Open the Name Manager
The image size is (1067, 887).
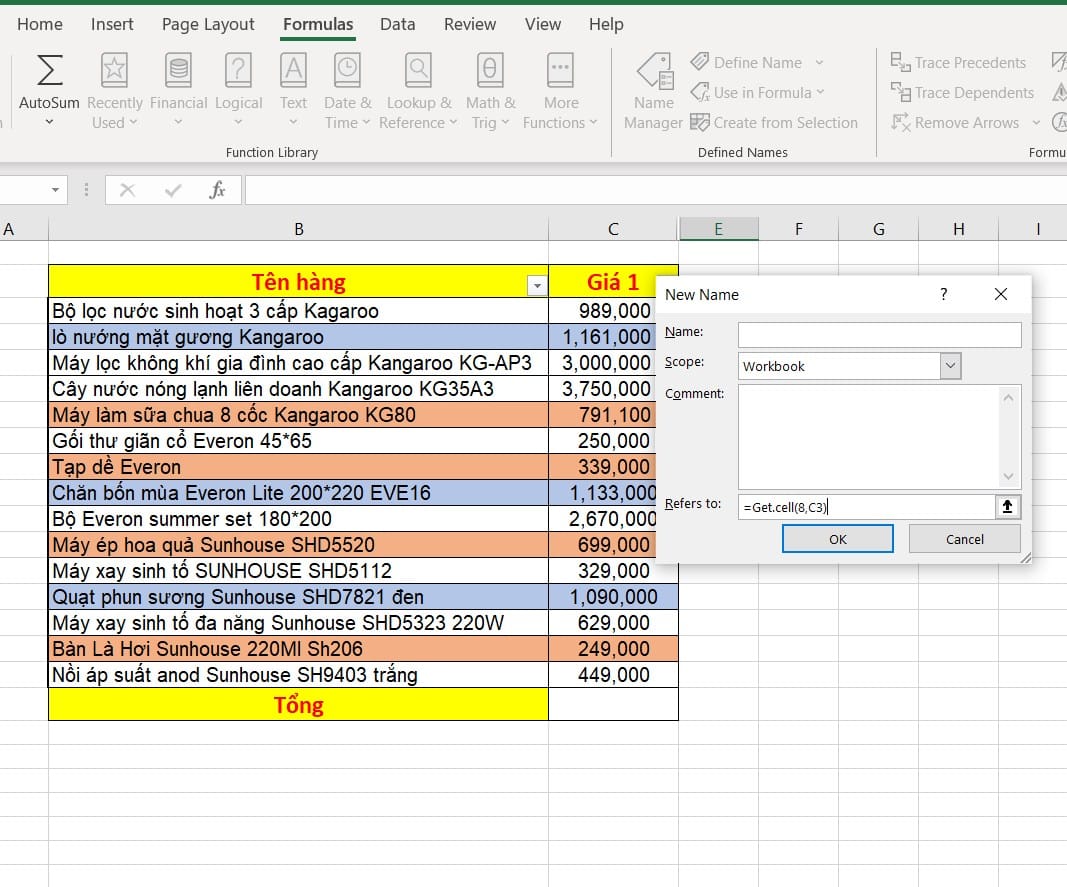point(653,92)
